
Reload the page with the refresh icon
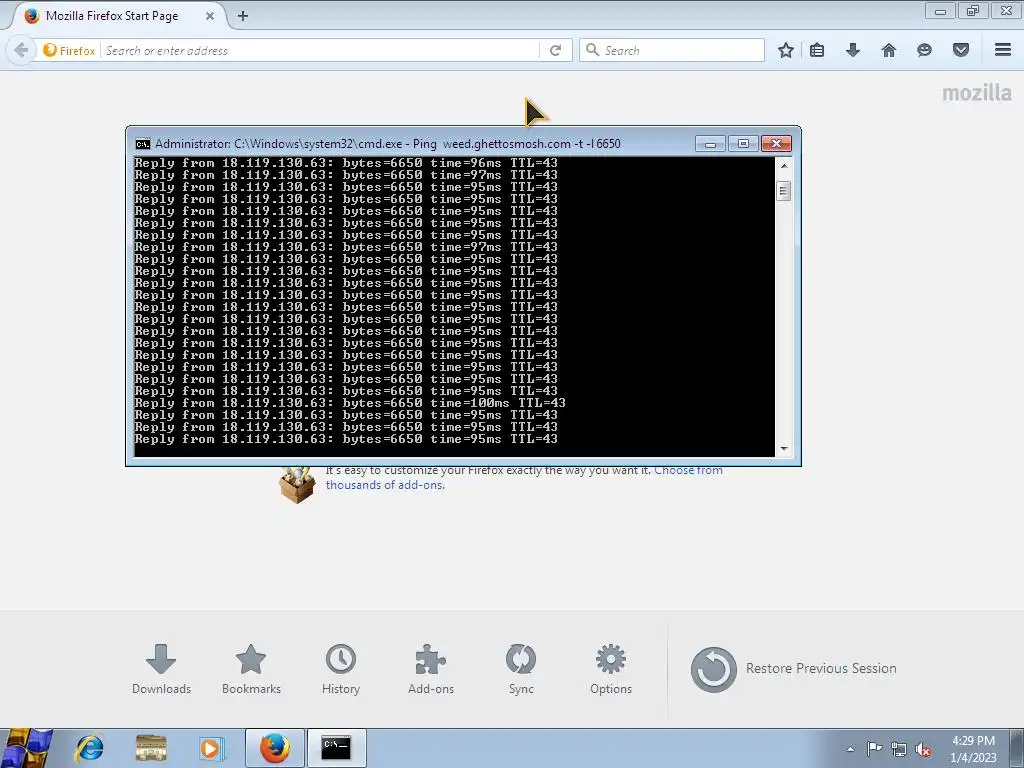[x=555, y=50]
